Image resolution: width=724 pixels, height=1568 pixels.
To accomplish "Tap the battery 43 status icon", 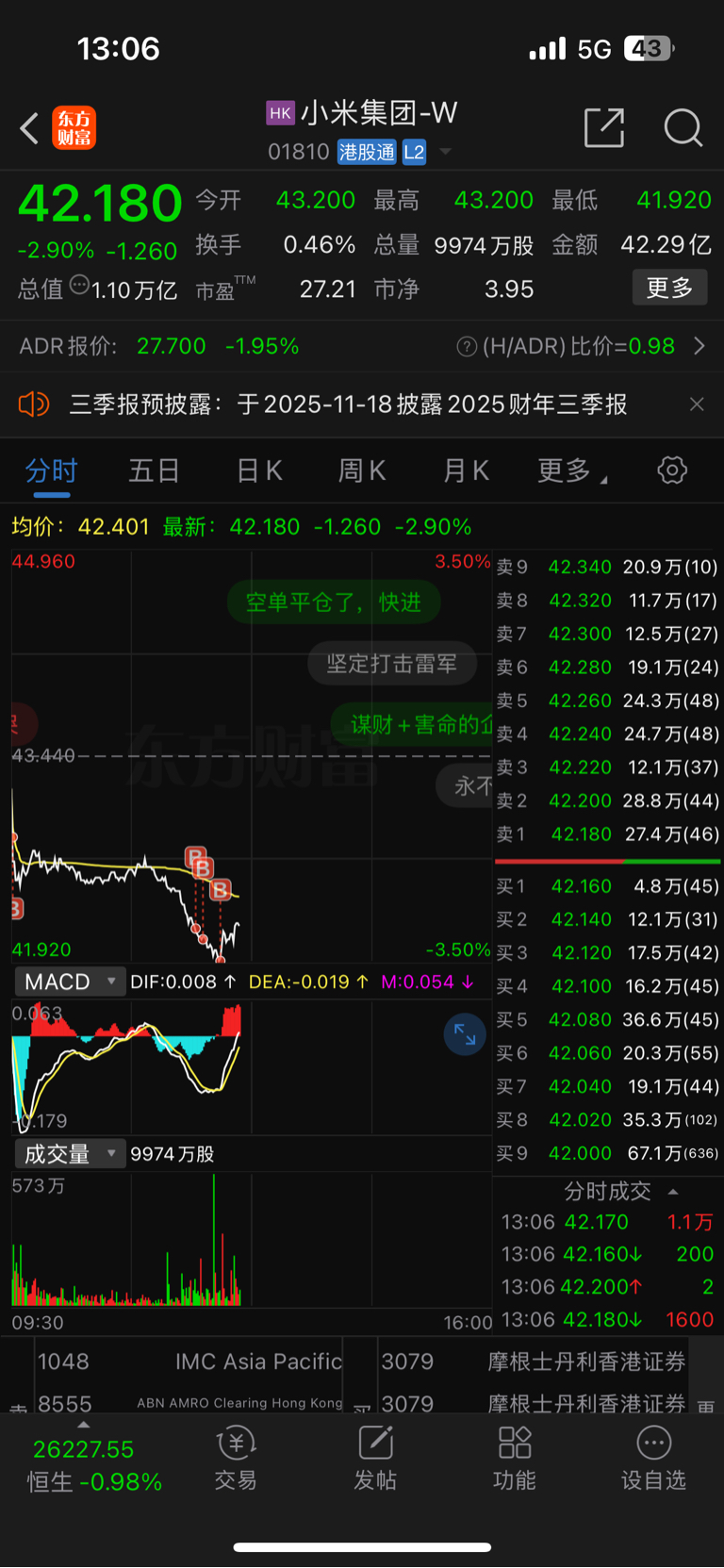I will point(649,48).
